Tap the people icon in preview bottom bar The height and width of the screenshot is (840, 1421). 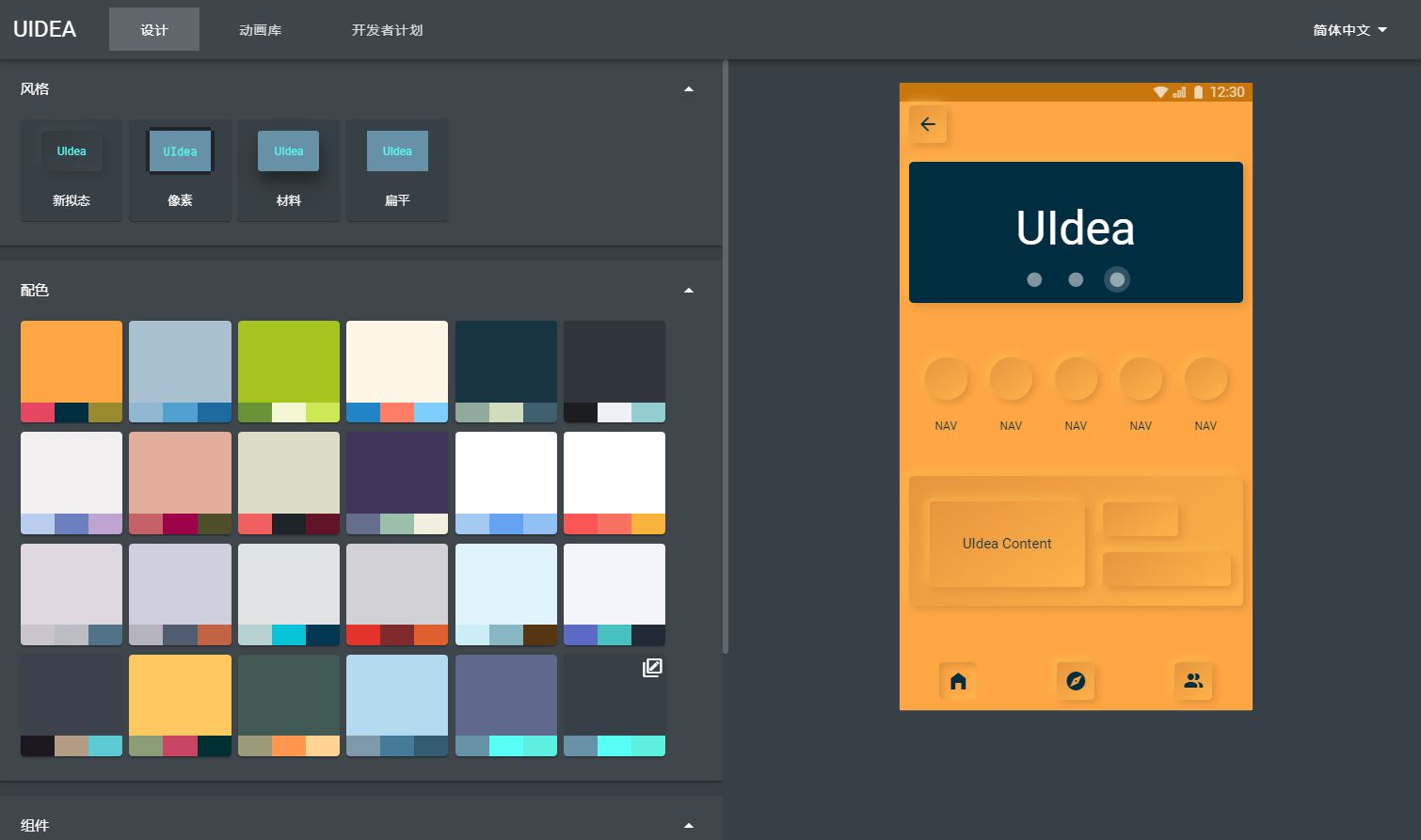click(x=1193, y=681)
